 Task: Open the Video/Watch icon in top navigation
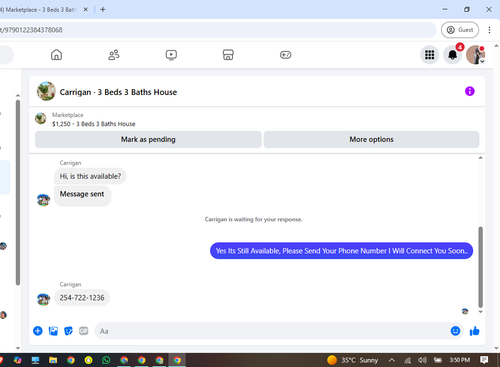tap(171, 55)
